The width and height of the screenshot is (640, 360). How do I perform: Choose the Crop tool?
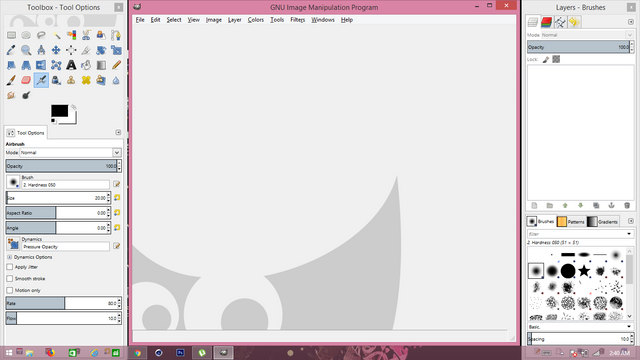click(x=86, y=50)
